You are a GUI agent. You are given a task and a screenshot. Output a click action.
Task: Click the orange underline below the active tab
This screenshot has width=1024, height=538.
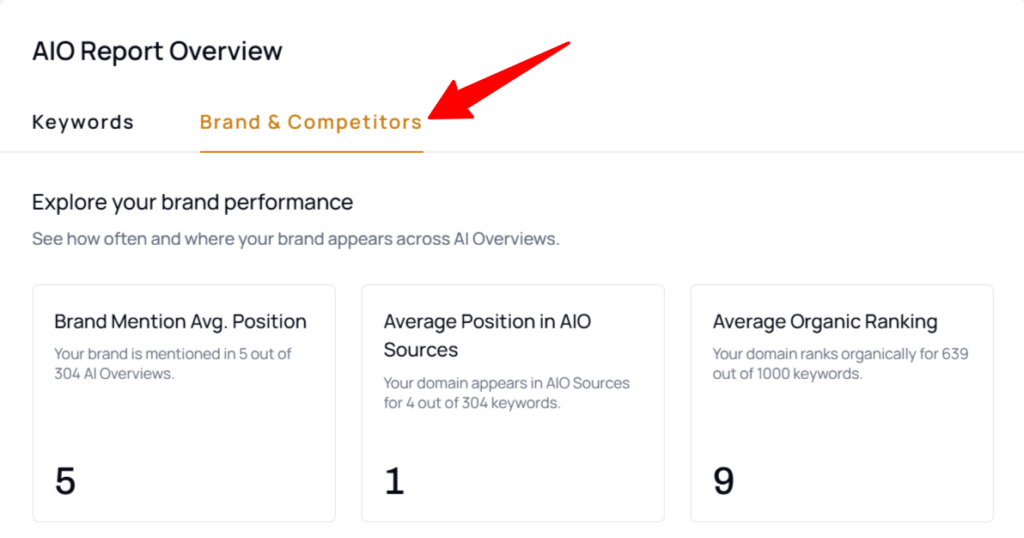[x=310, y=151]
